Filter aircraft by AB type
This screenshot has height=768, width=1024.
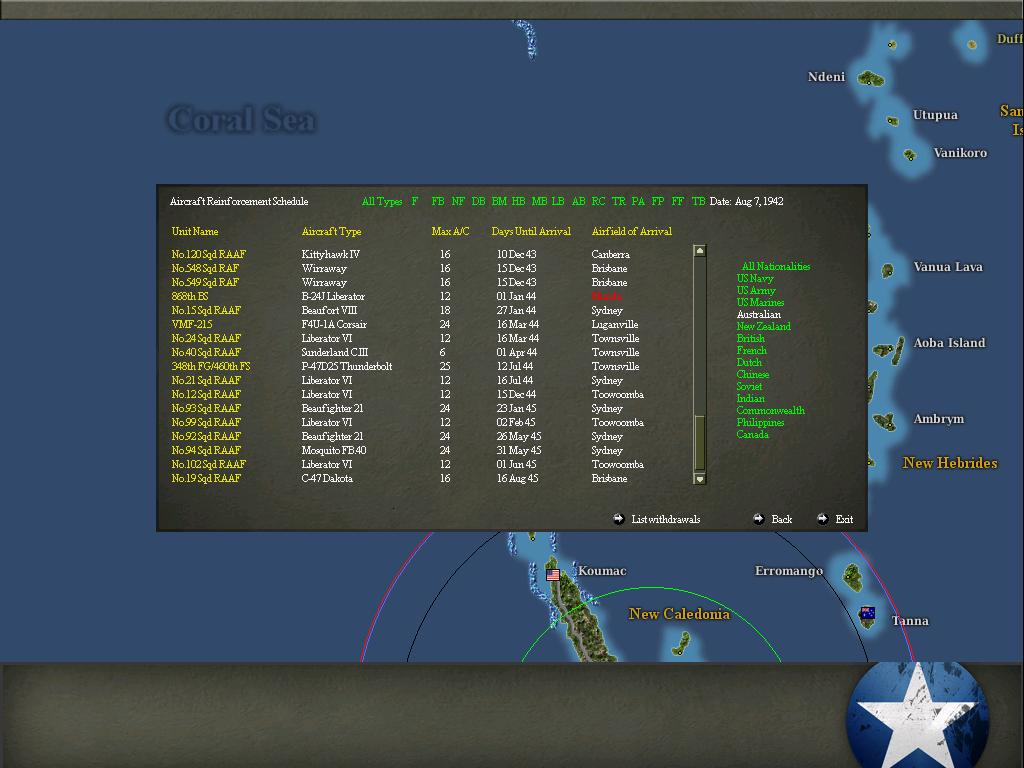click(579, 201)
